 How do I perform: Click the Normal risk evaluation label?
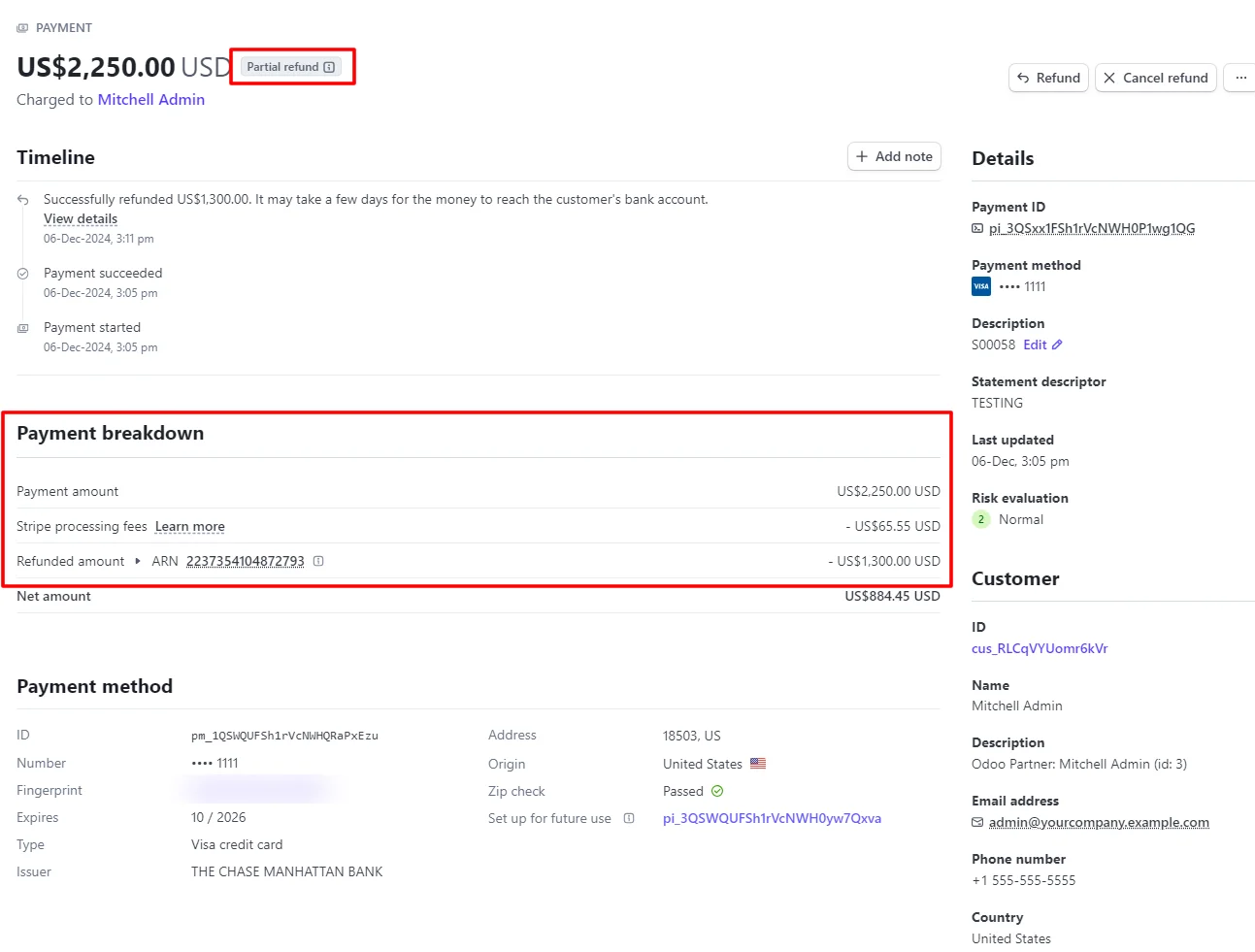[1021, 519]
